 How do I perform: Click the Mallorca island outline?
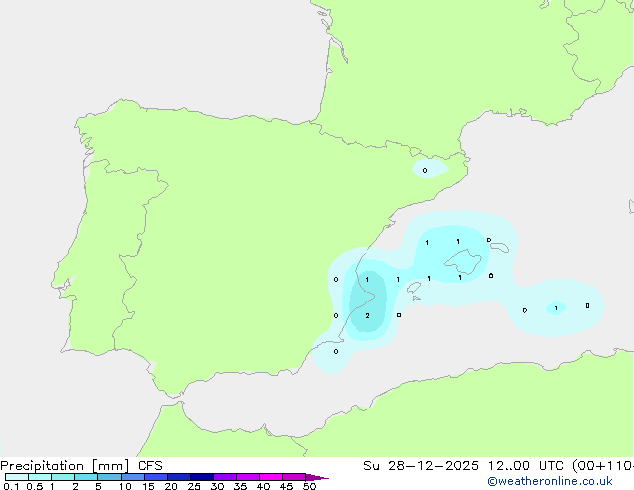pos(463,262)
